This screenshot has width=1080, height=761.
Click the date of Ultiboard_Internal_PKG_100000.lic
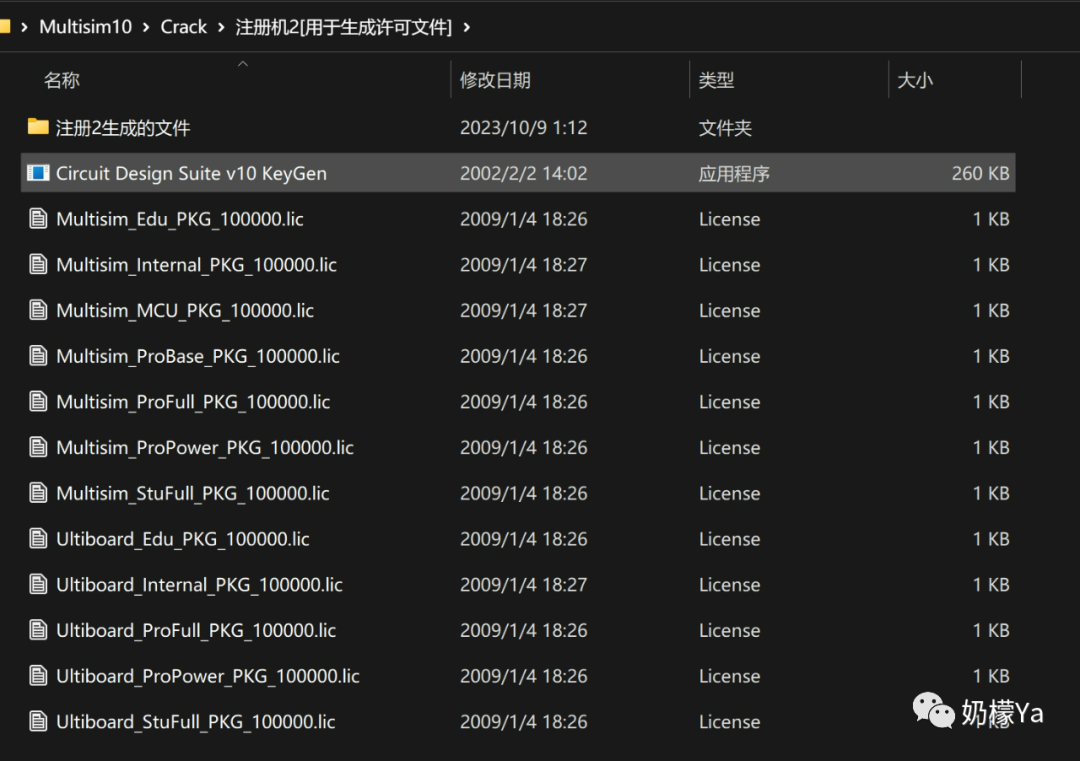(x=523, y=584)
